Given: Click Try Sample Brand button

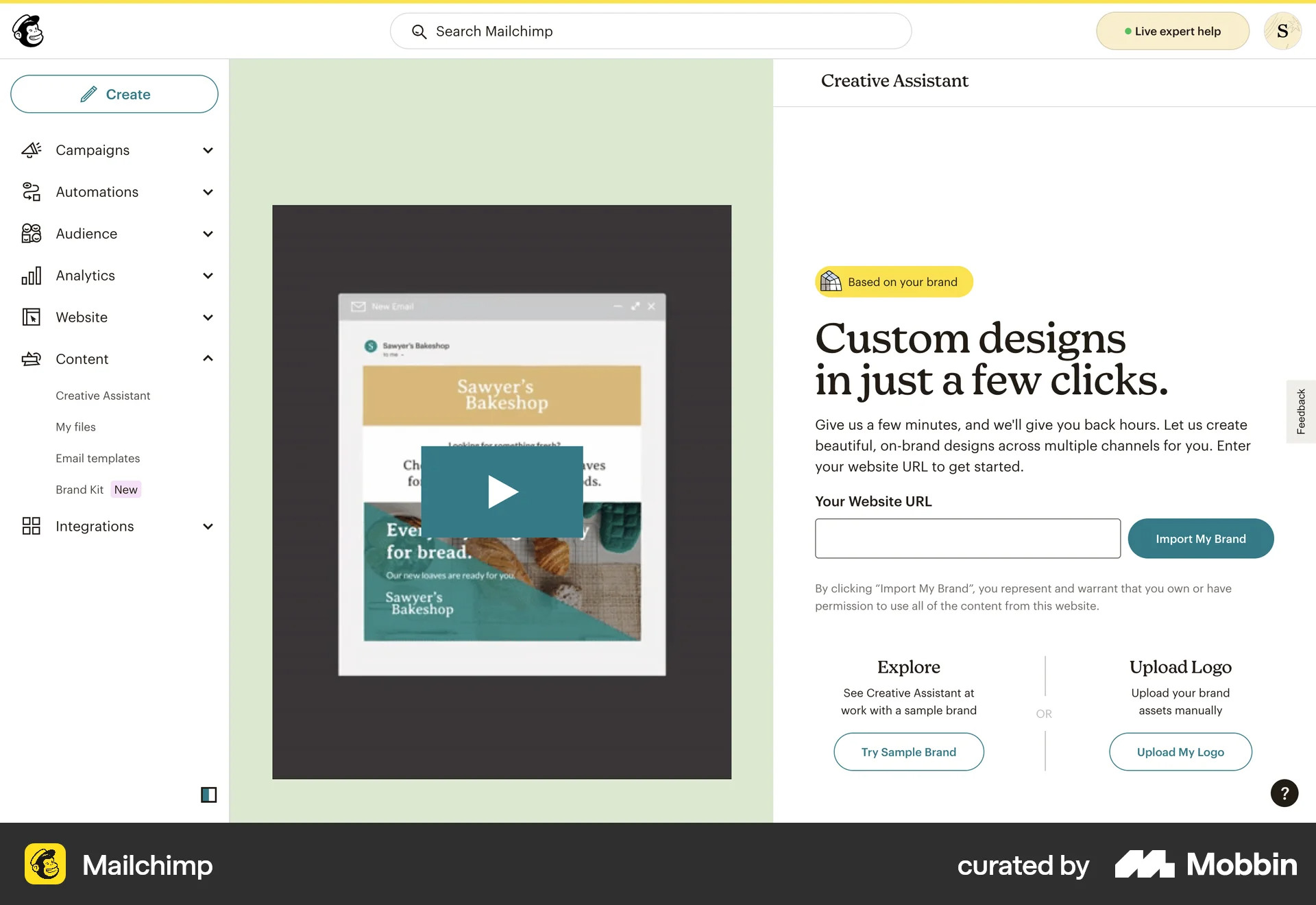Looking at the screenshot, I should click(909, 752).
